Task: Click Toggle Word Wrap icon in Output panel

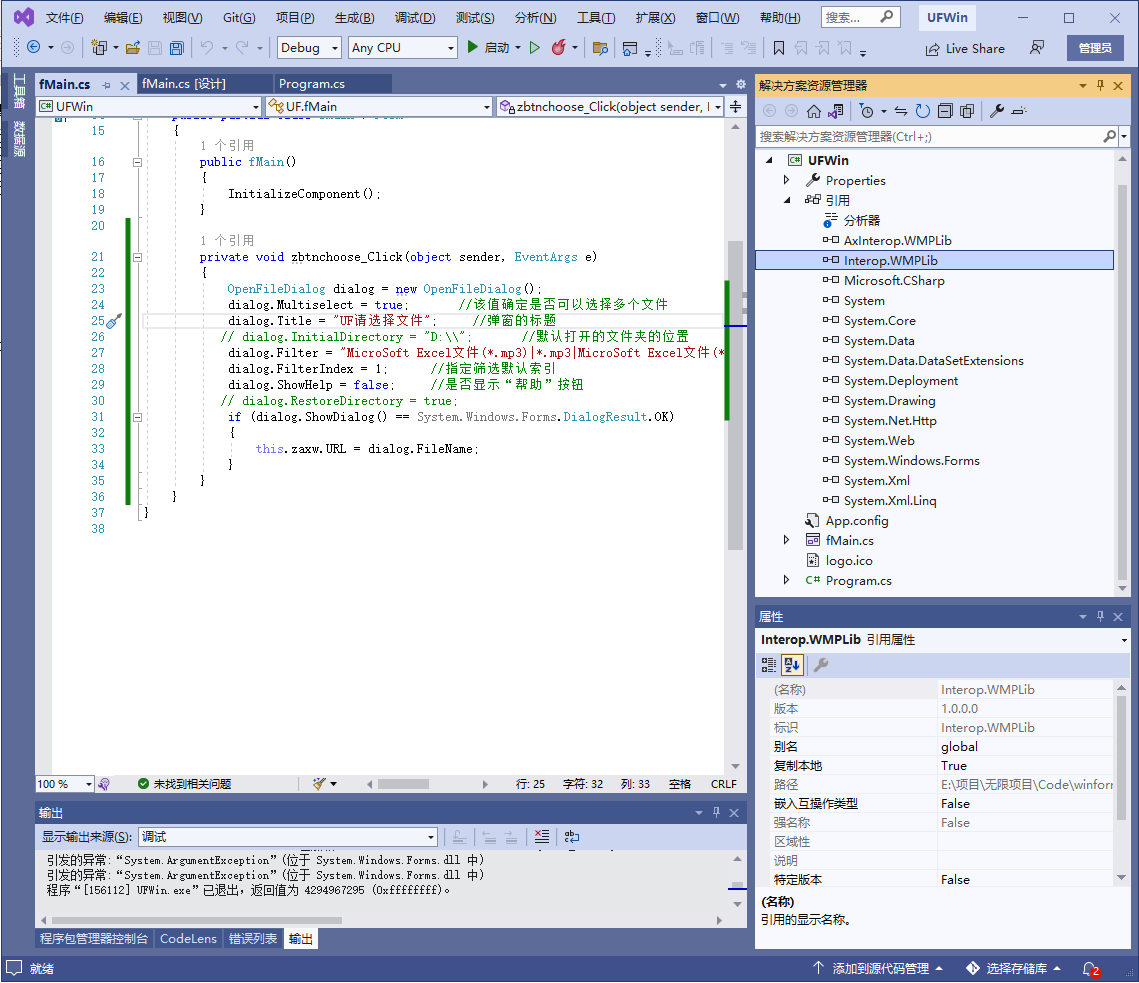Action: point(572,837)
